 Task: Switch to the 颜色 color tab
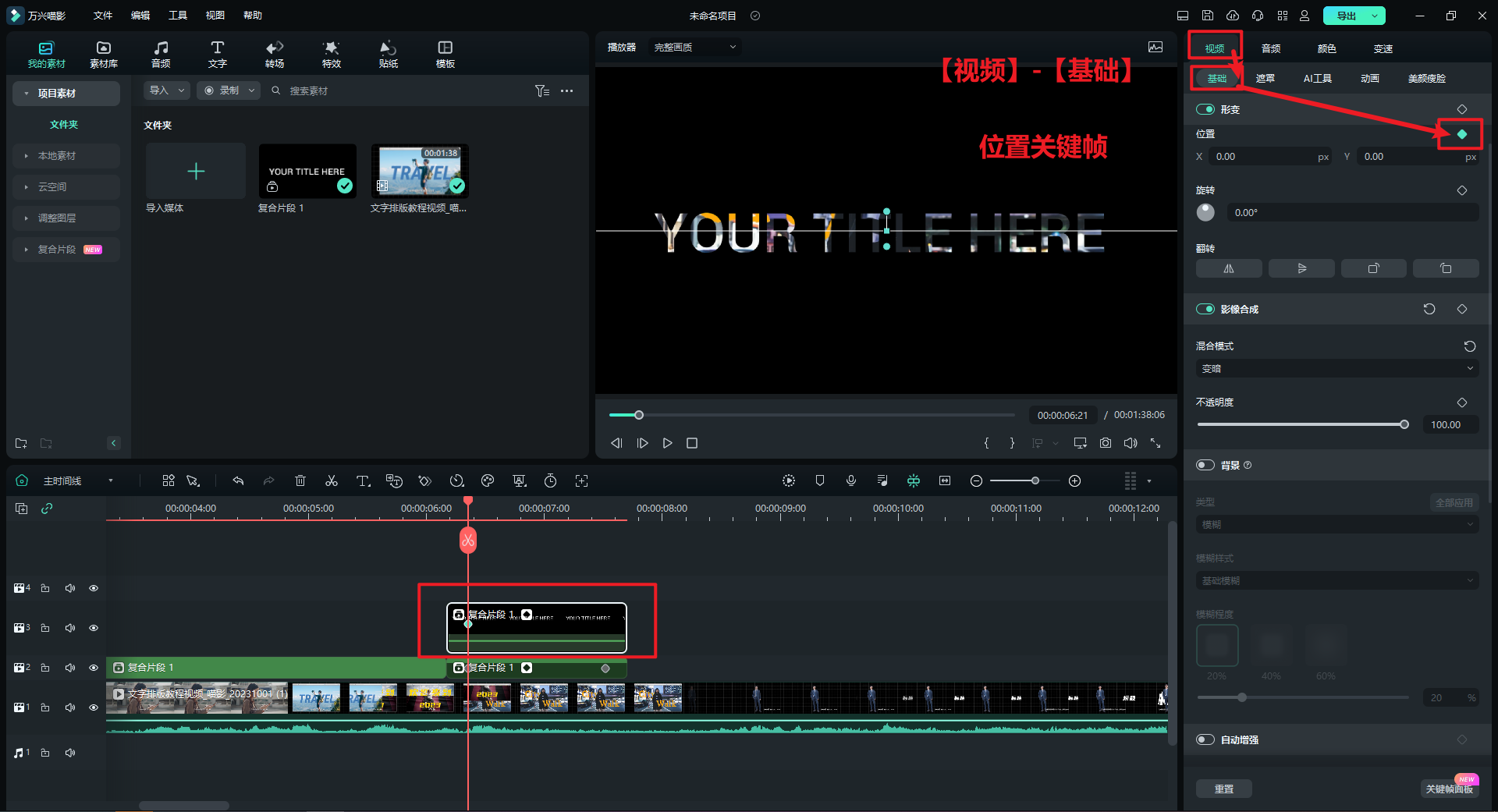(x=1326, y=48)
